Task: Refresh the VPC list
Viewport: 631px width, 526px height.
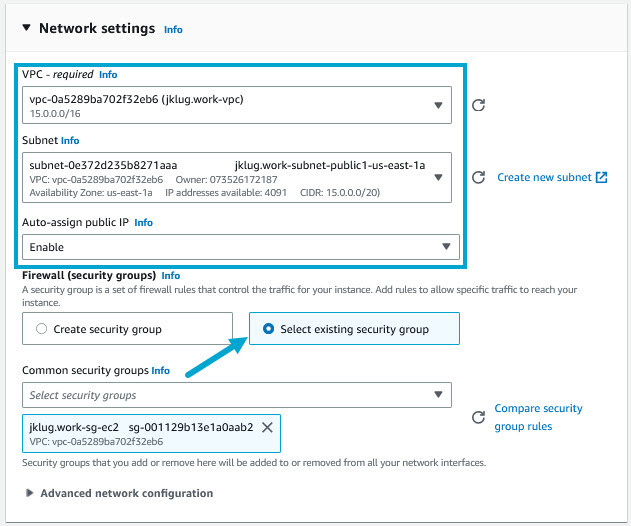Action: [478, 105]
